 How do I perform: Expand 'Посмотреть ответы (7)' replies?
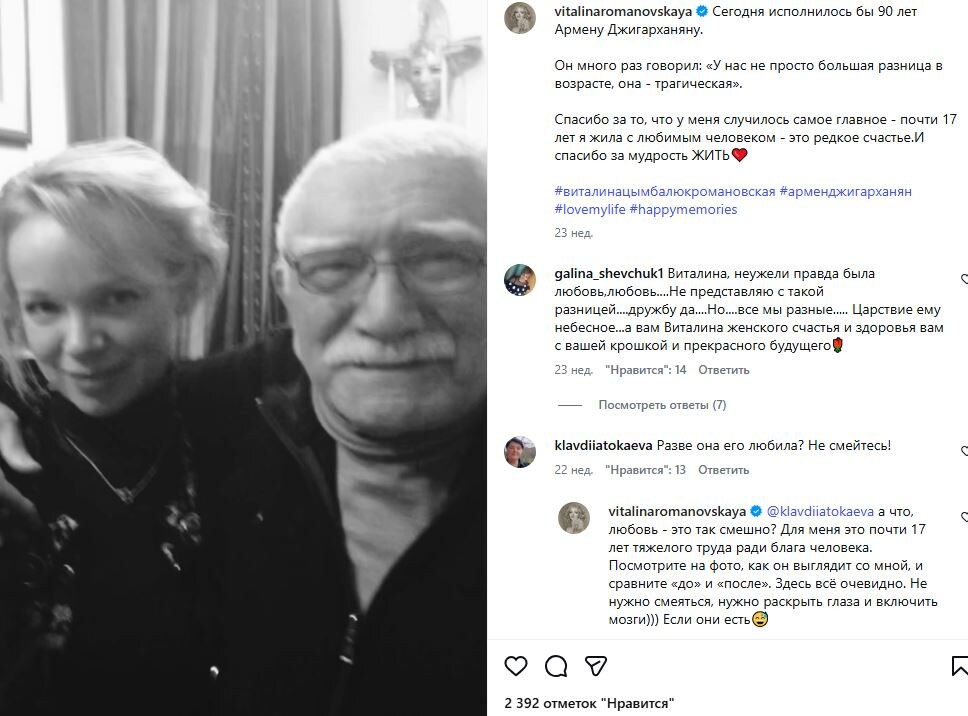coord(662,405)
